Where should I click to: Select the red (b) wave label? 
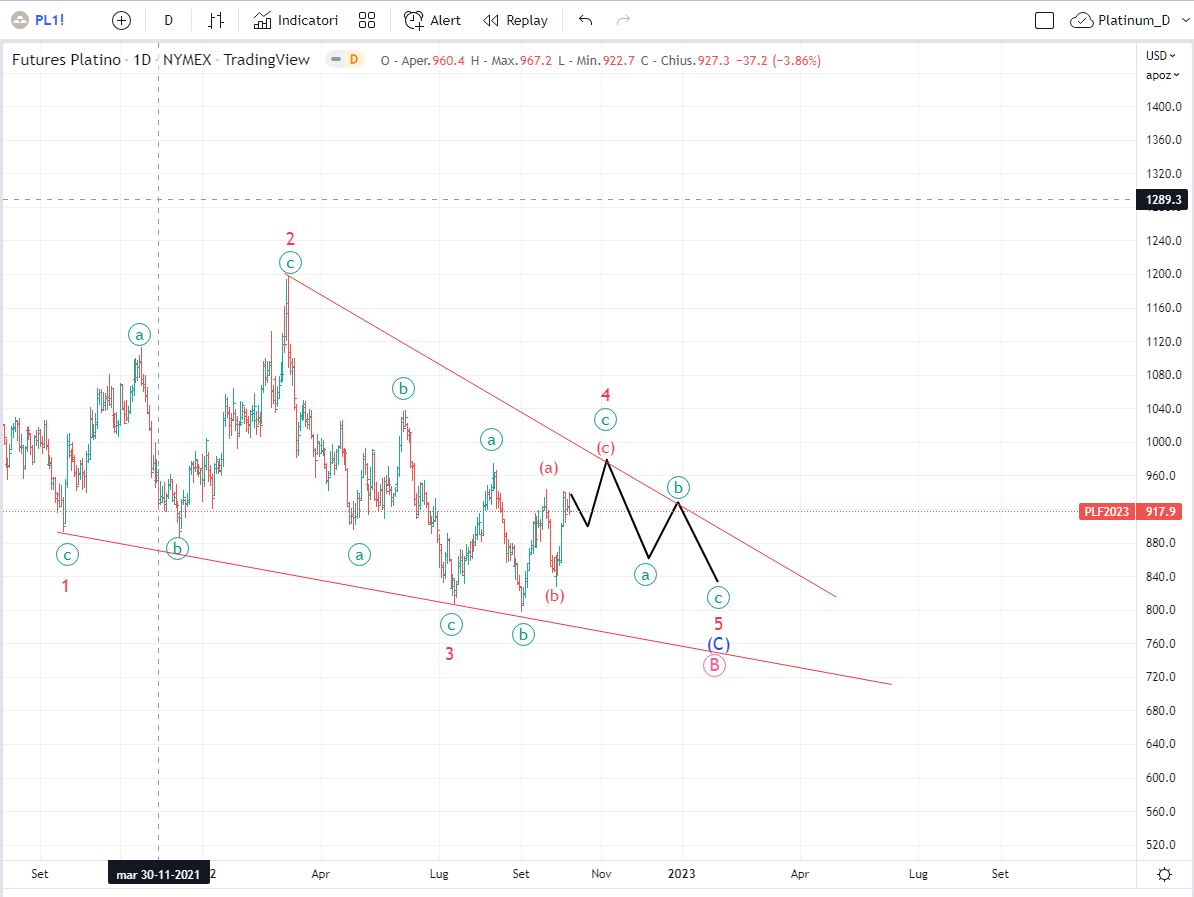(x=554, y=595)
